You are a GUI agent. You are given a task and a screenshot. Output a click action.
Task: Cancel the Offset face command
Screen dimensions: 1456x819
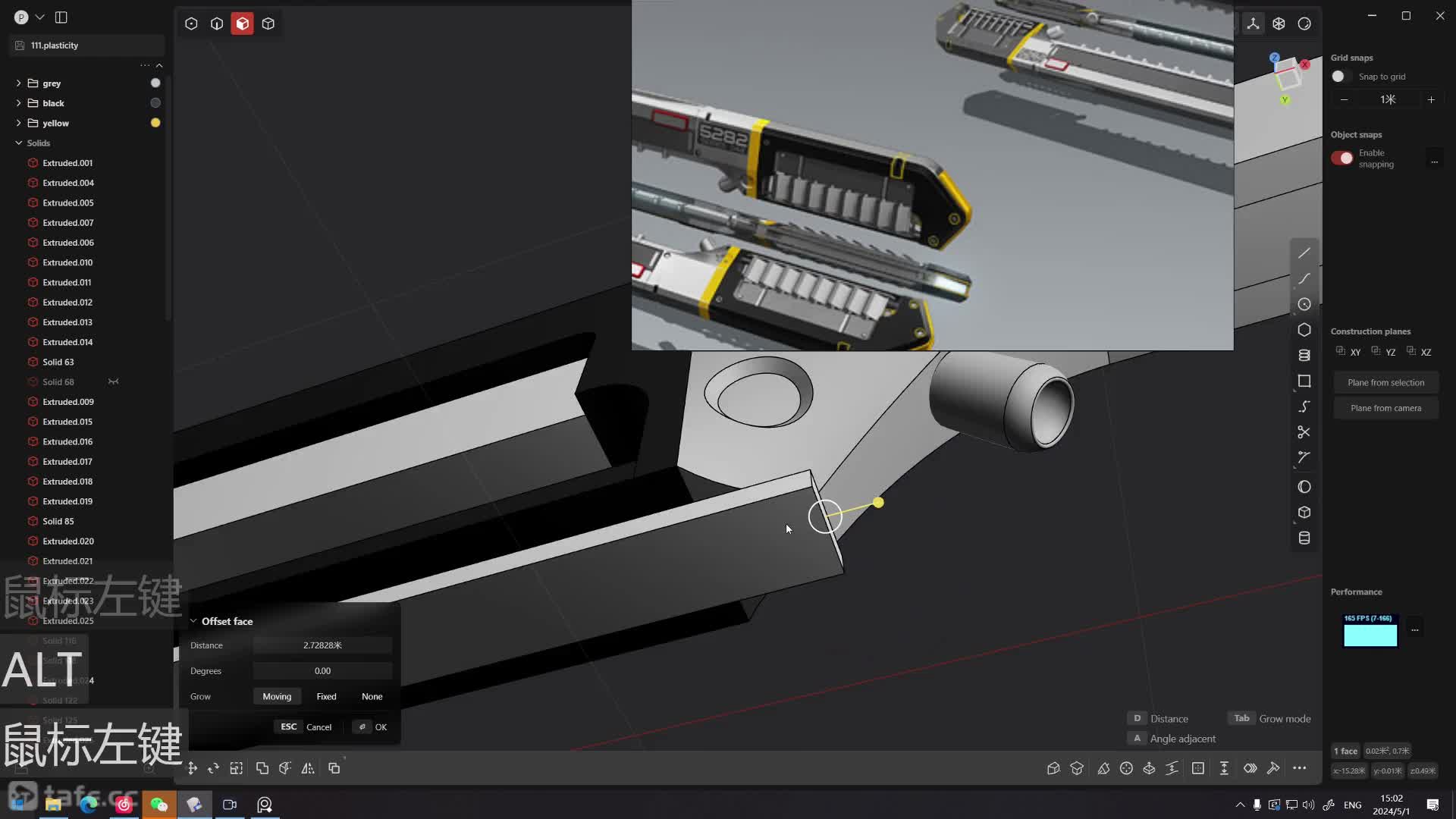tap(306, 726)
